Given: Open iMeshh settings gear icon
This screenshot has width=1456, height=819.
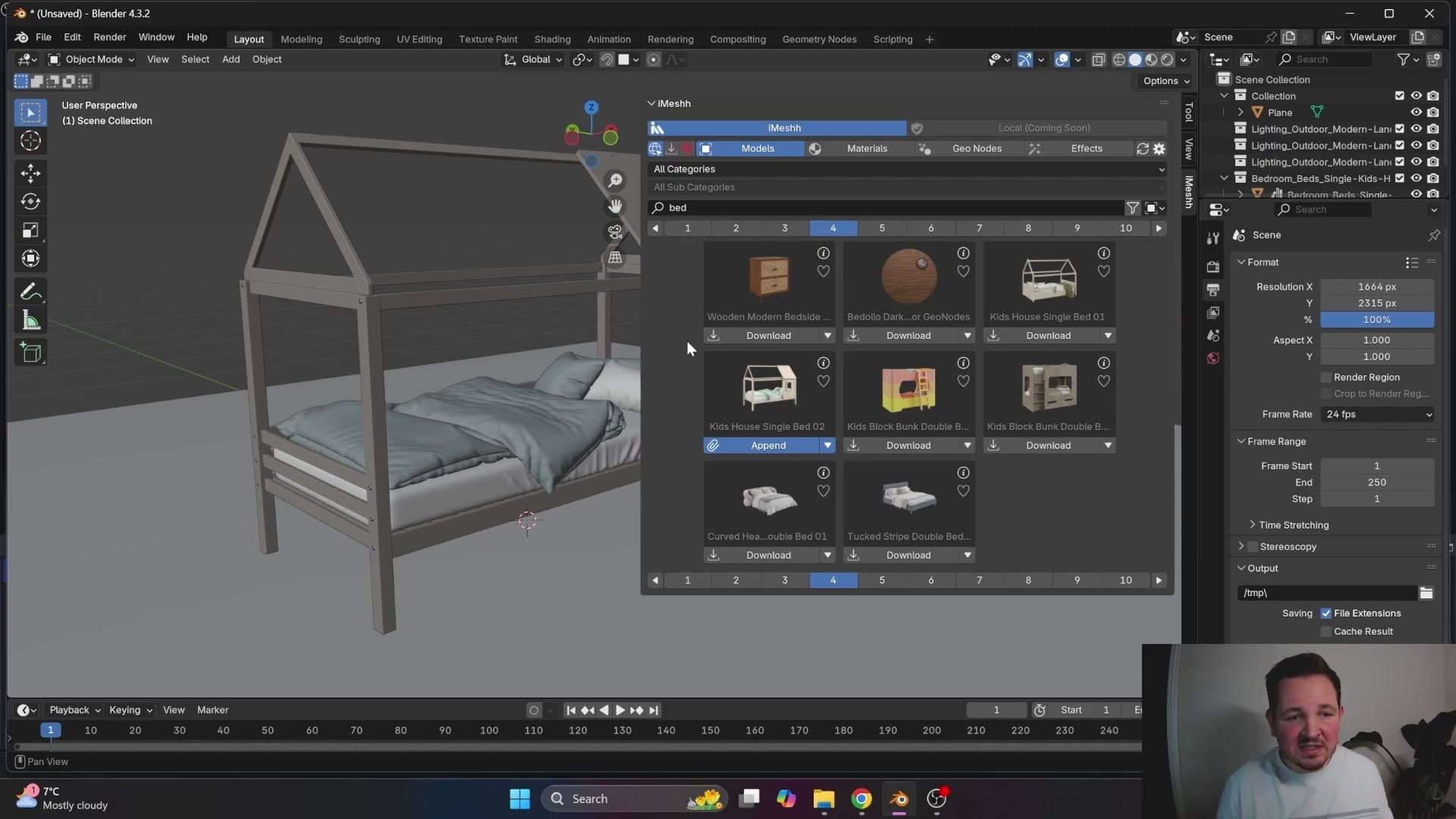Looking at the screenshot, I should pos(1159,149).
